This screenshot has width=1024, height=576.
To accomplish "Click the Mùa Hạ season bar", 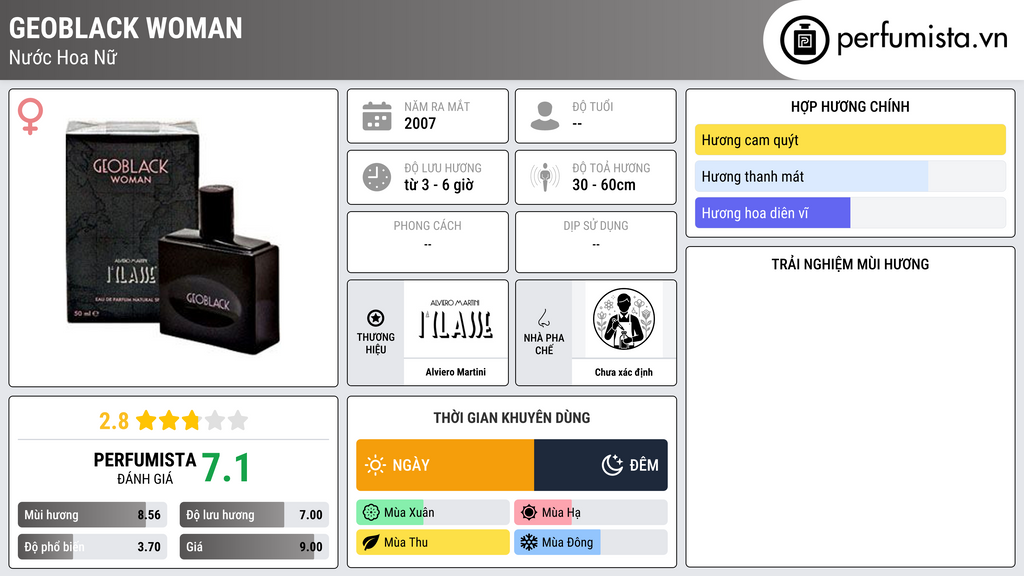I will tap(591, 513).
